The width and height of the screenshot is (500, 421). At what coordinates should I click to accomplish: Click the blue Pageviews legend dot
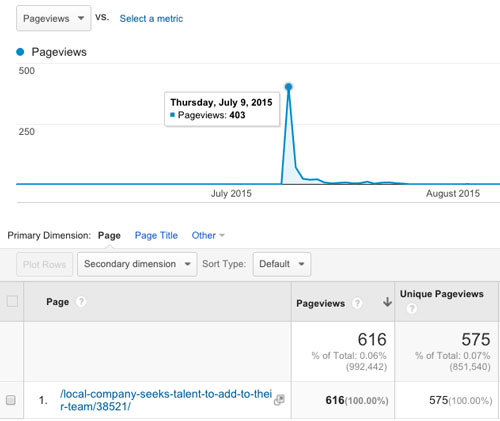click(x=20, y=52)
